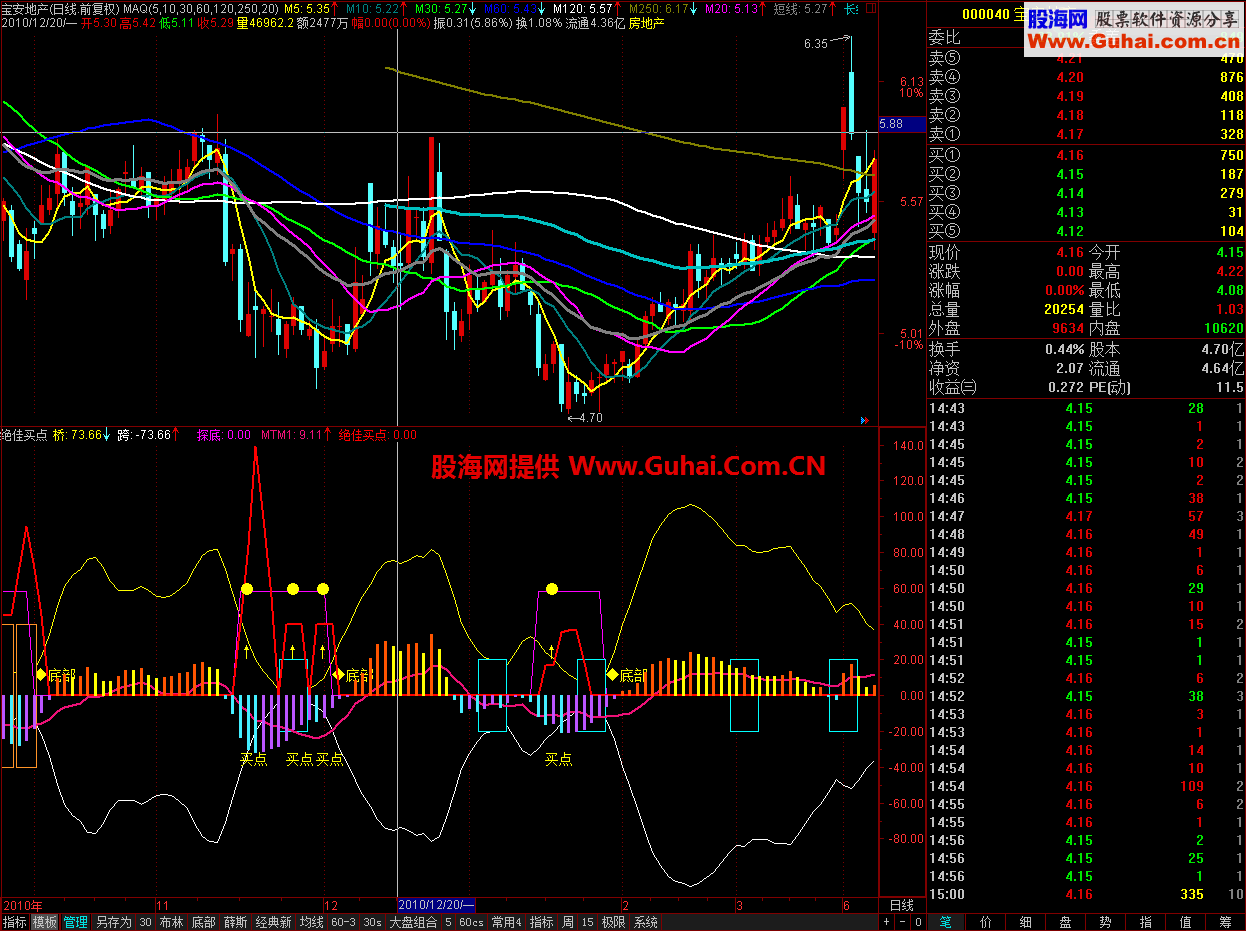Click the 6.35 high price label
The width and height of the screenshot is (1246, 931).
(x=816, y=44)
